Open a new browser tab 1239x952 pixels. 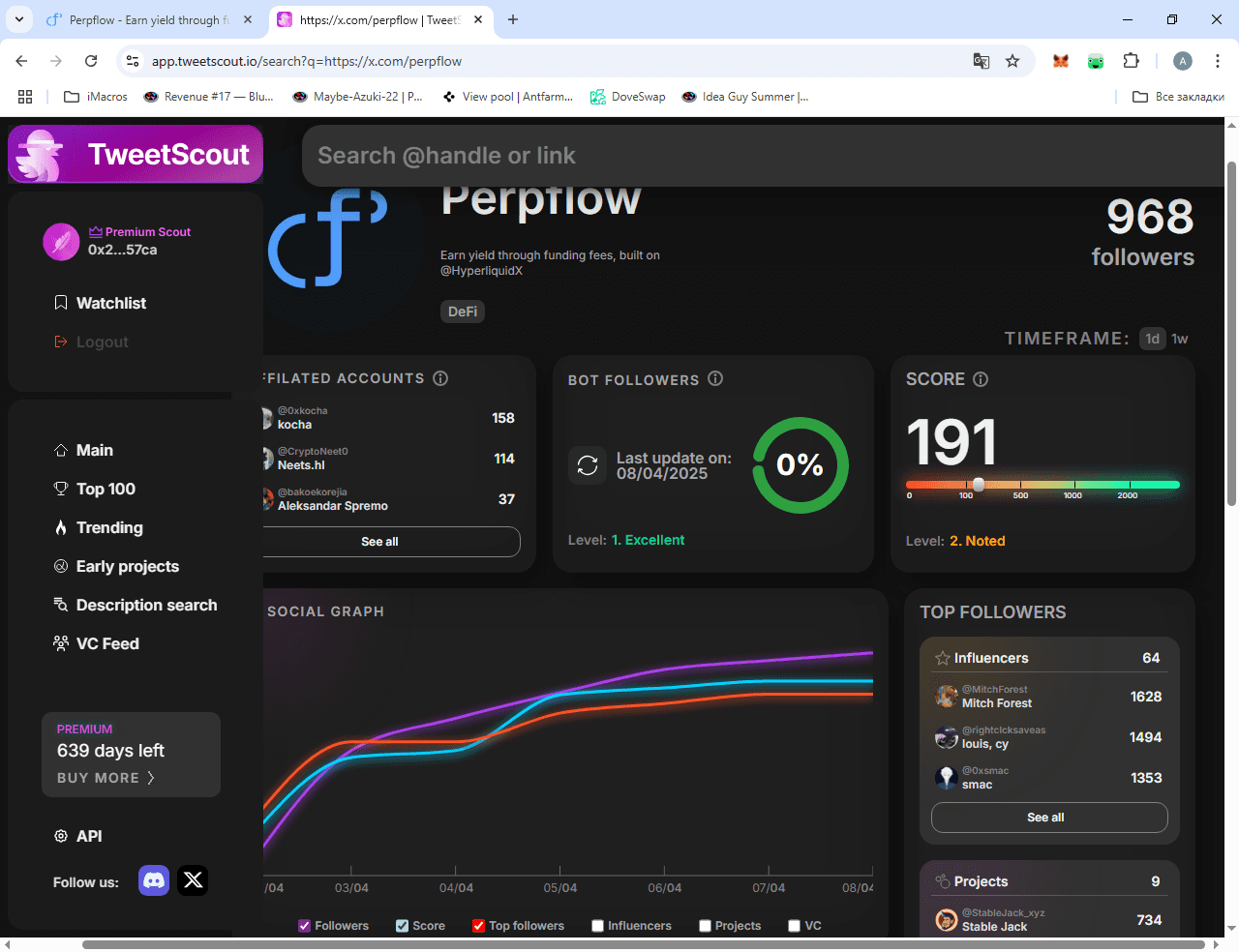(x=513, y=19)
